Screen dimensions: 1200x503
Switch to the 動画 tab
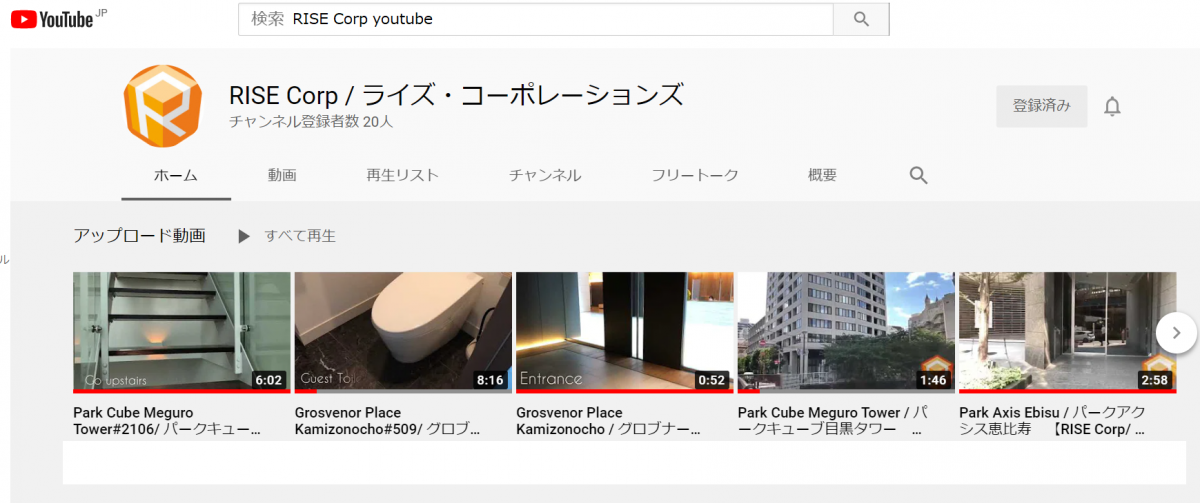[x=282, y=175]
